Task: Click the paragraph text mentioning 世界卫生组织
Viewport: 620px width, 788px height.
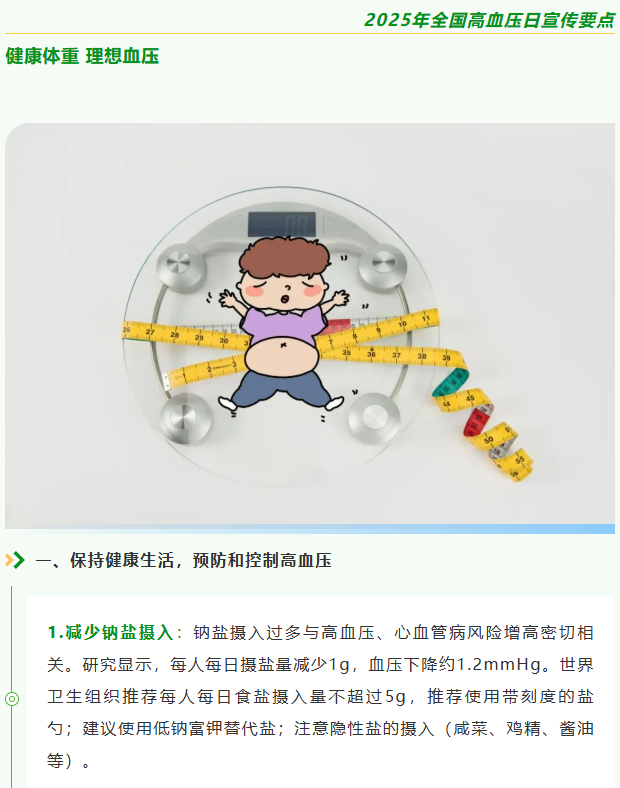Action: tap(321, 697)
